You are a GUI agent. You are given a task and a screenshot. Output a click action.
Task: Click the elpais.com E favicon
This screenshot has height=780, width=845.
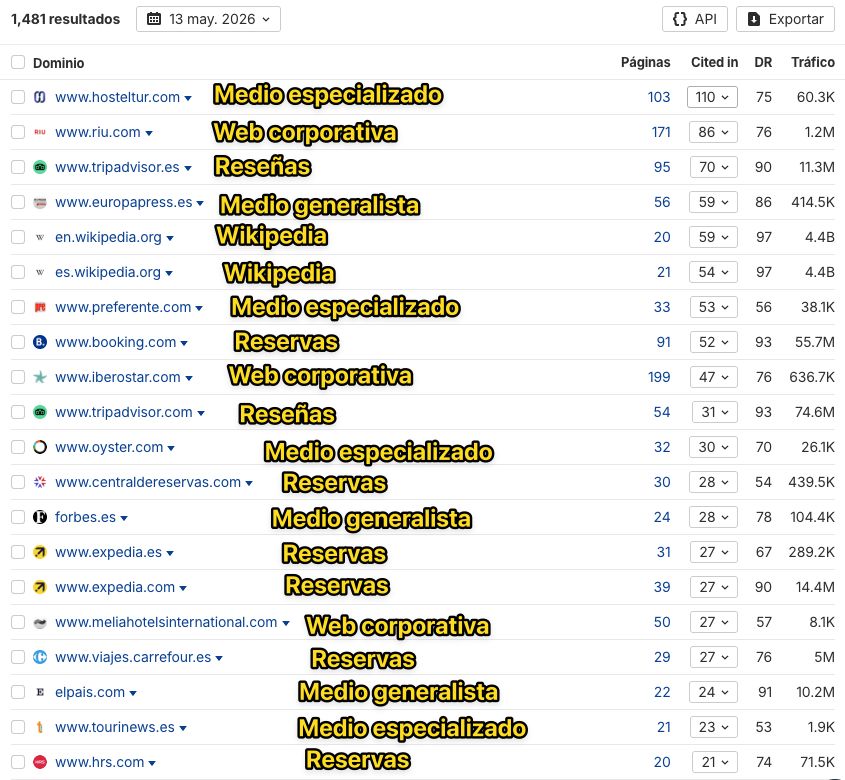point(40,692)
